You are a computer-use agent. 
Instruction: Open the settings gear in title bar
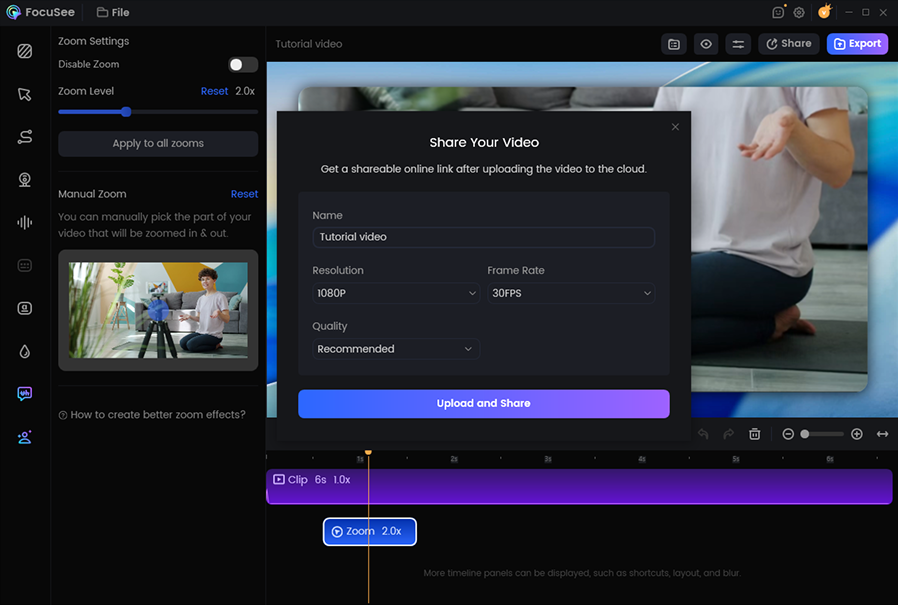click(x=799, y=13)
